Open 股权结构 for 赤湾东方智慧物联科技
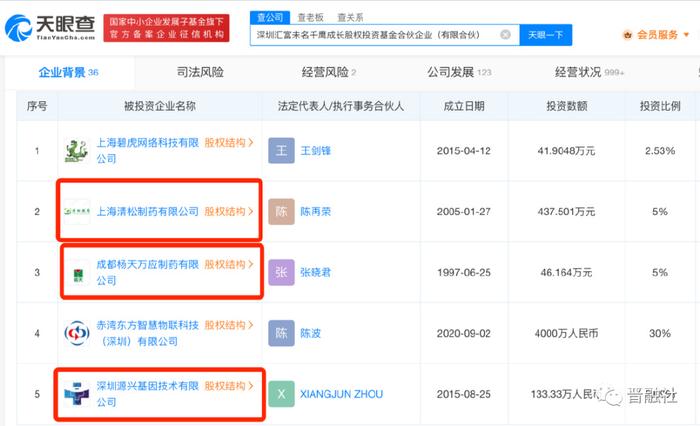Screen dimensions: 700x426 tap(229, 325)
